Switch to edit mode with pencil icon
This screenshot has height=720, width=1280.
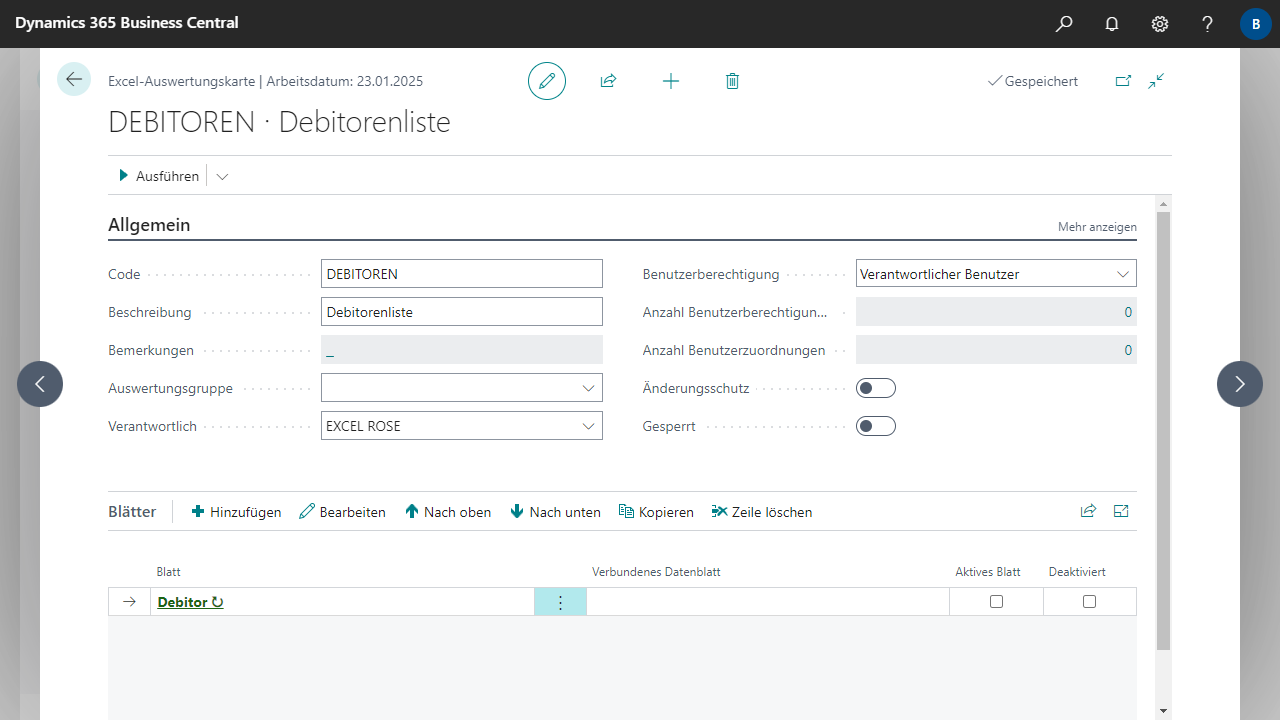pyautogui.click(x=547, y=81)
